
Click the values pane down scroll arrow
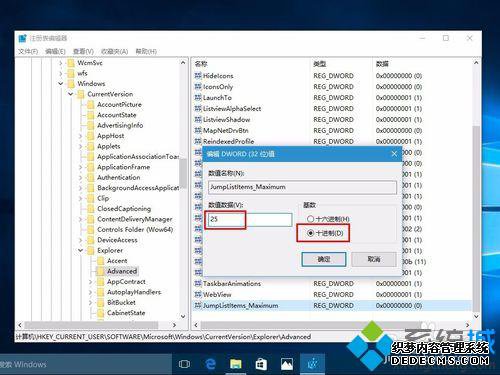pos(476,316)
